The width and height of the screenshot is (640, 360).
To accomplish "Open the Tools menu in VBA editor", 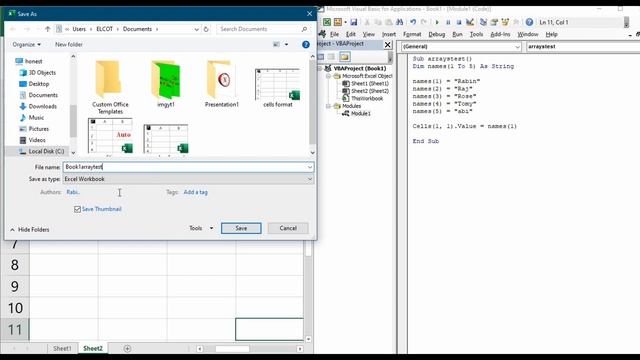I will tap(476, 34).
